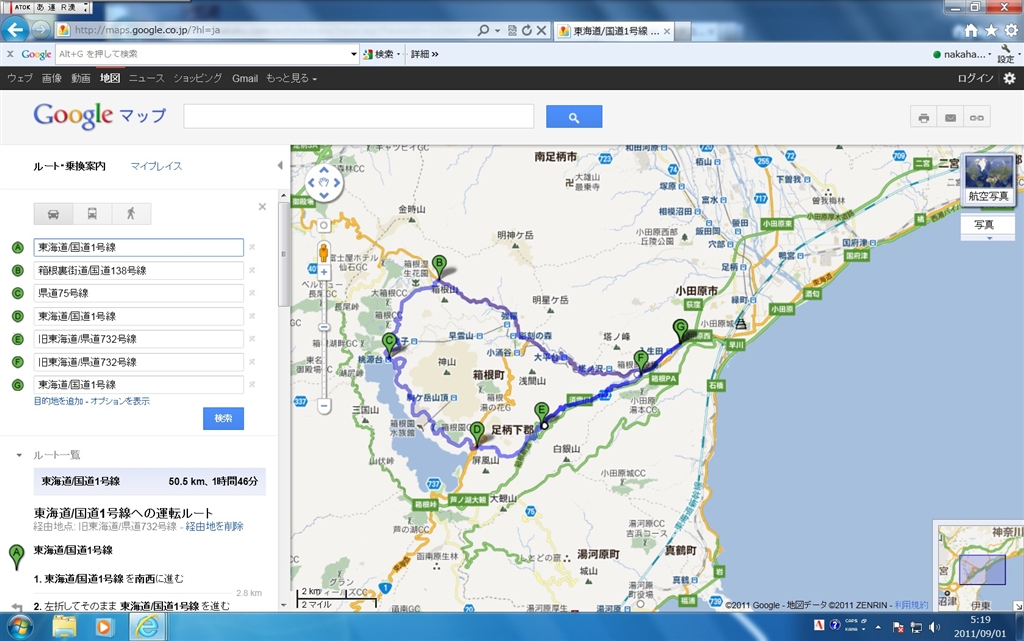Image resolution: width=1024 pixels, height=641 pixels.
Task: Zoom out with the map minus button
Action: coord(324,406)
